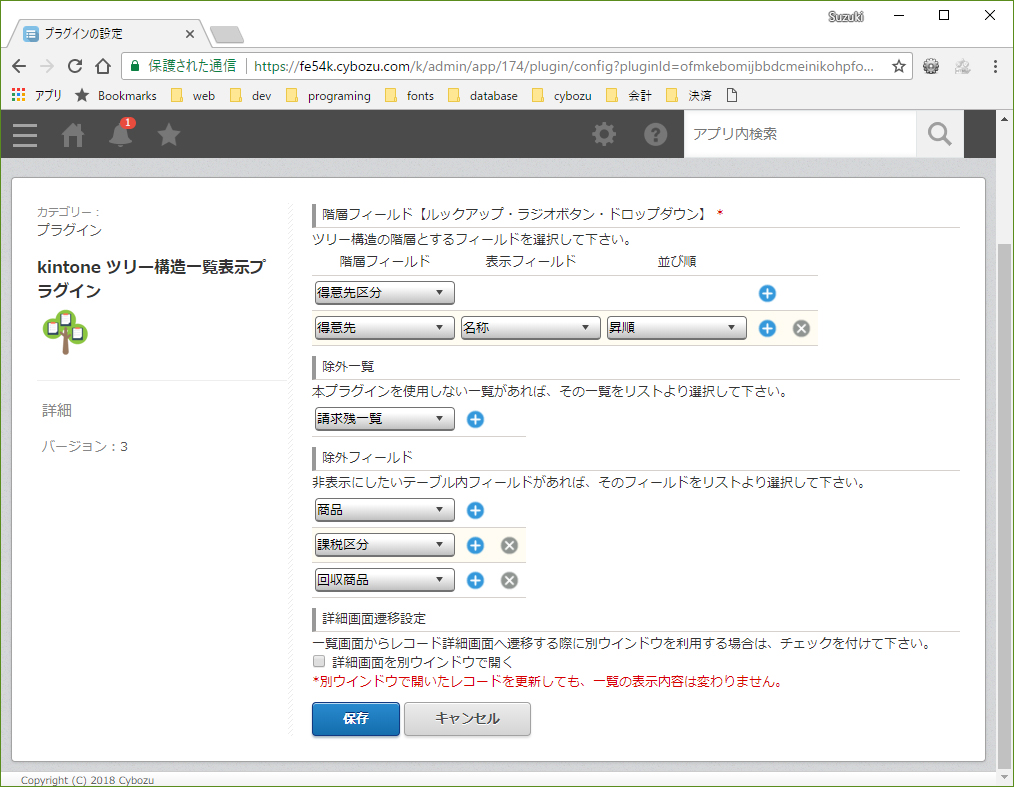Open notifications bell with badge

click(121, 134)
